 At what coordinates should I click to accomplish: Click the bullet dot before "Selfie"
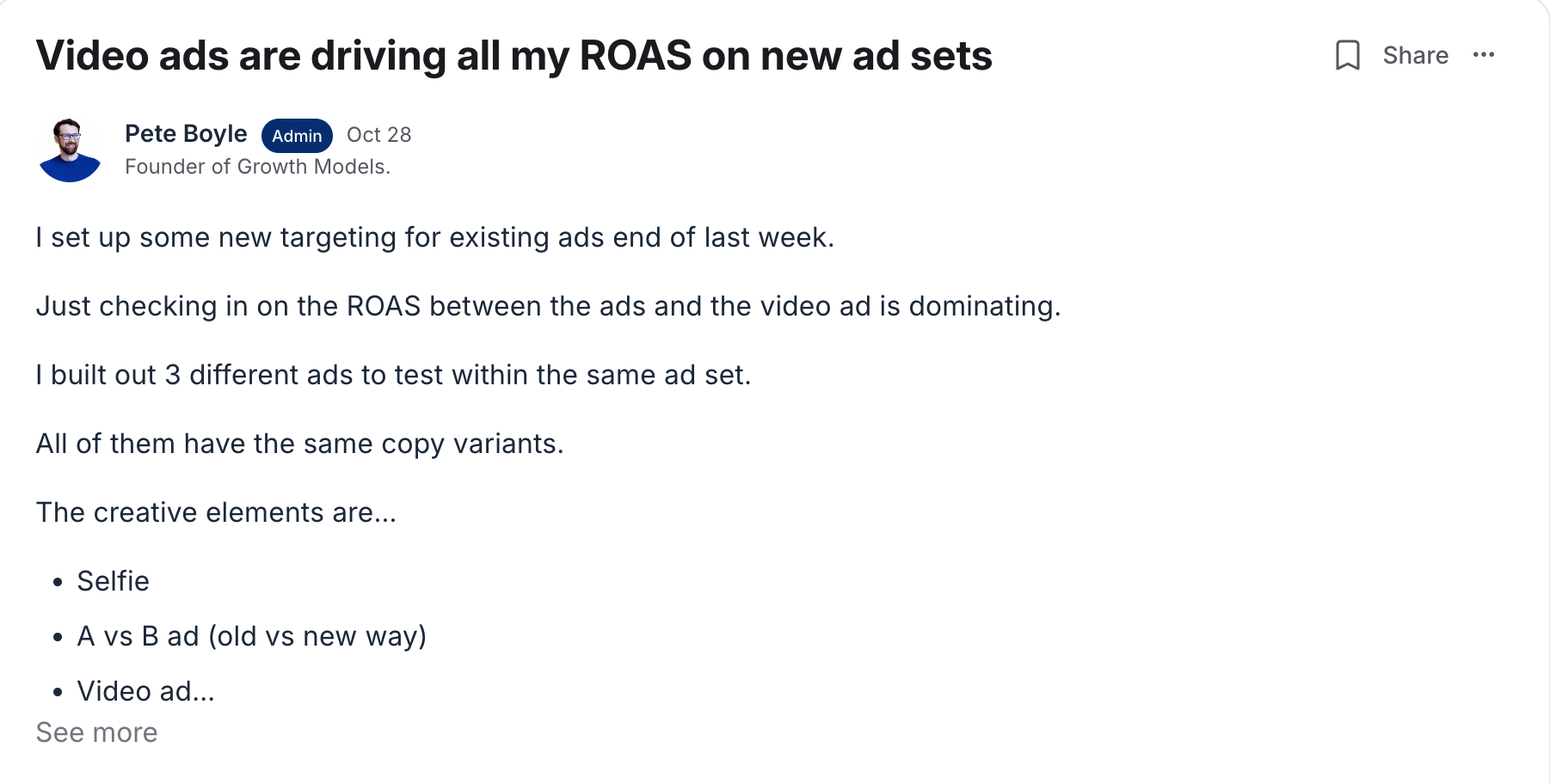pos(58,582)
